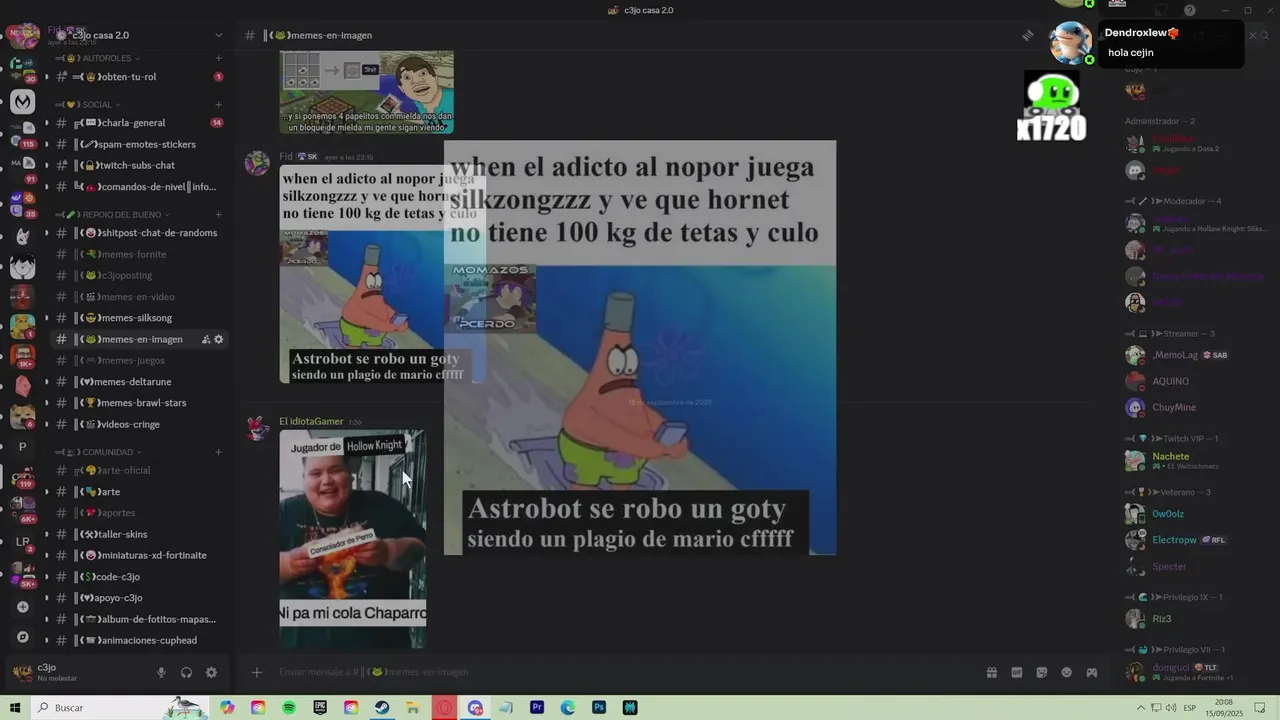Add channel to COMUNIDAD category
The height and width of the screenshot is (720, 1280).
[218, 452]
